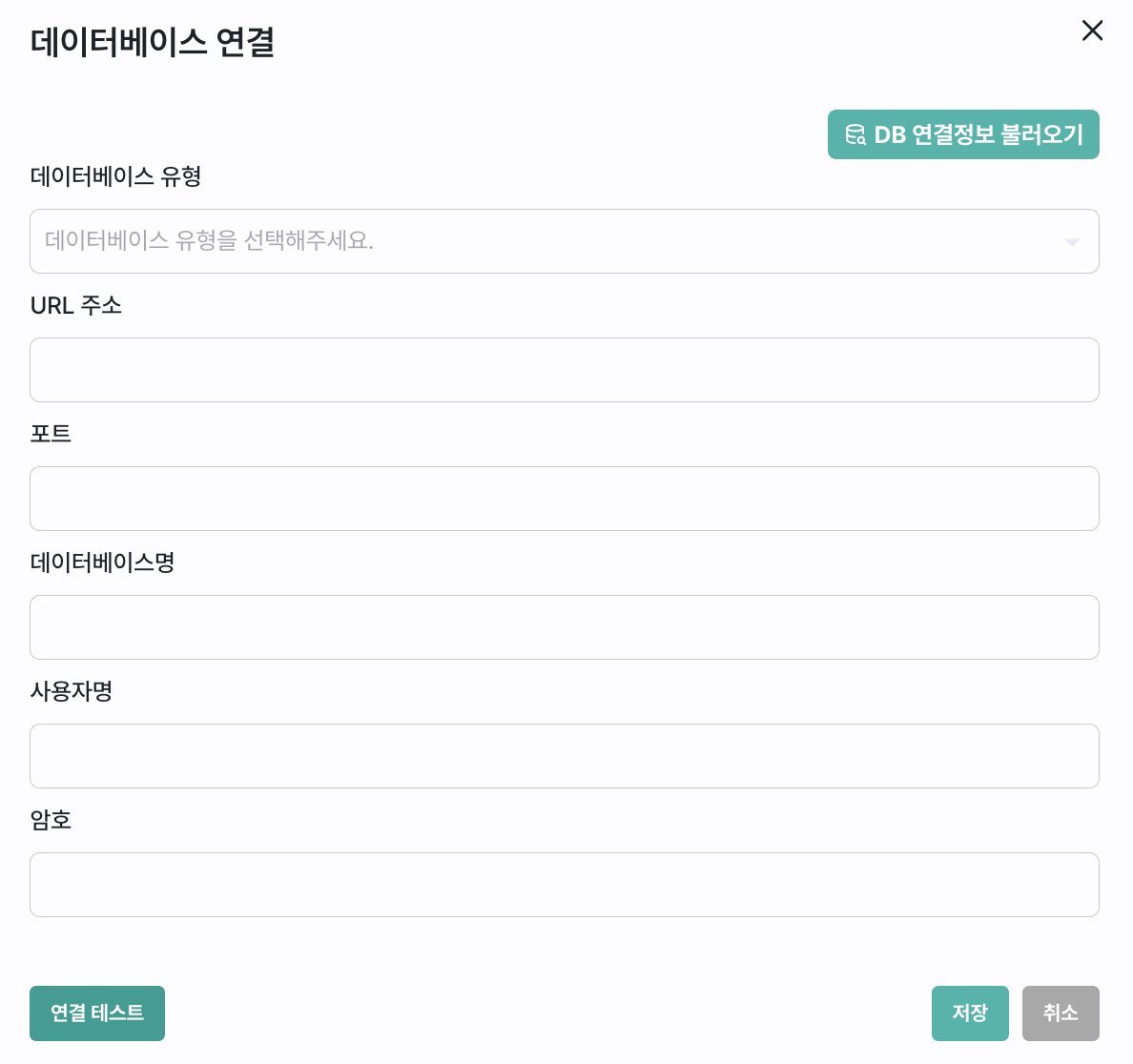Focus the URL 주소 input field
The image size is (1133, 1064).
click(x=565, y=370)
